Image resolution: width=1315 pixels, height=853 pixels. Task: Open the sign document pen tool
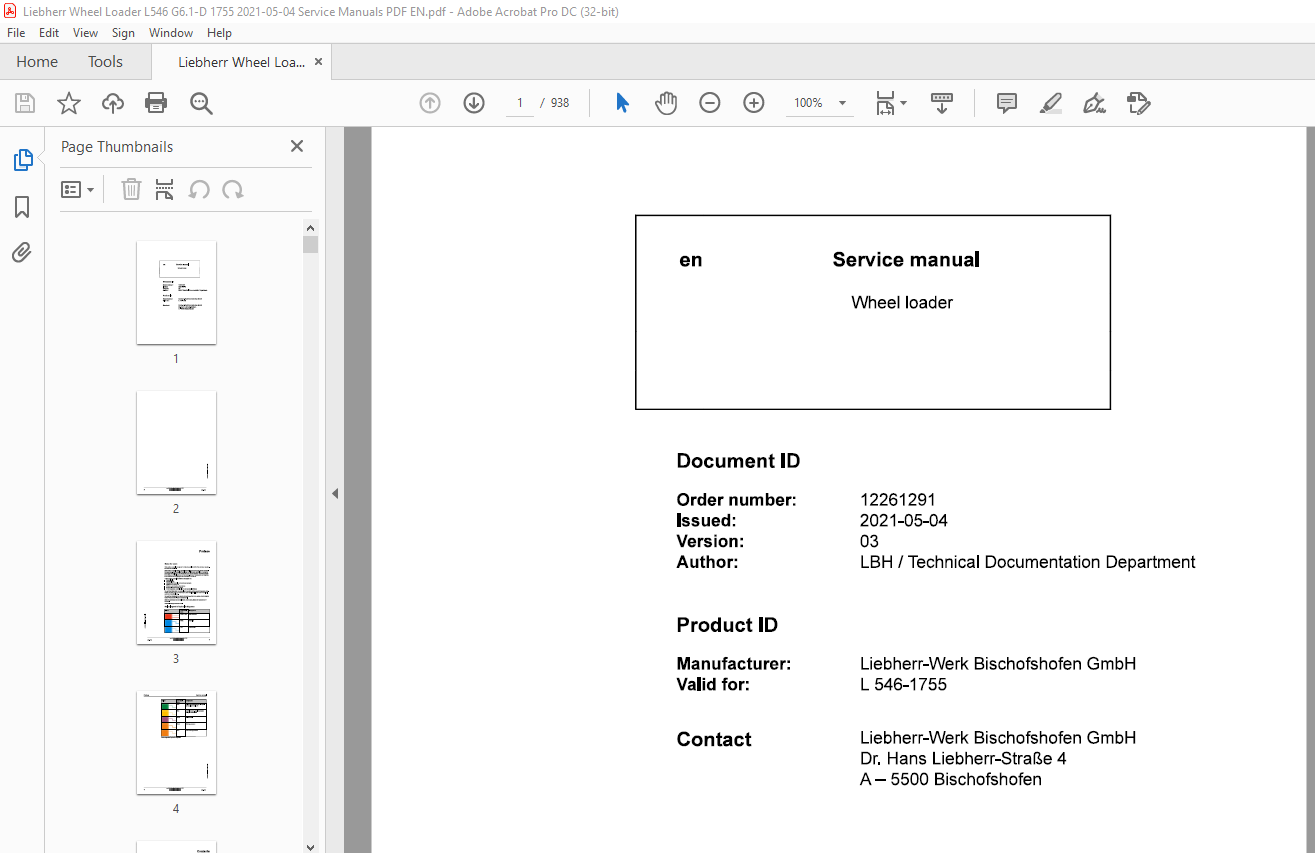click(1094, 103)
